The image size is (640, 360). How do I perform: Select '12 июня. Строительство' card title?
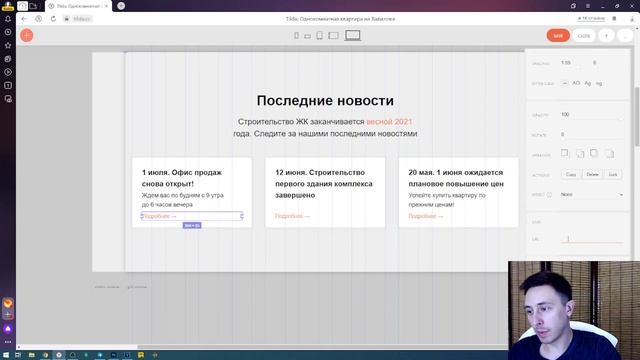tap(324, 184)
